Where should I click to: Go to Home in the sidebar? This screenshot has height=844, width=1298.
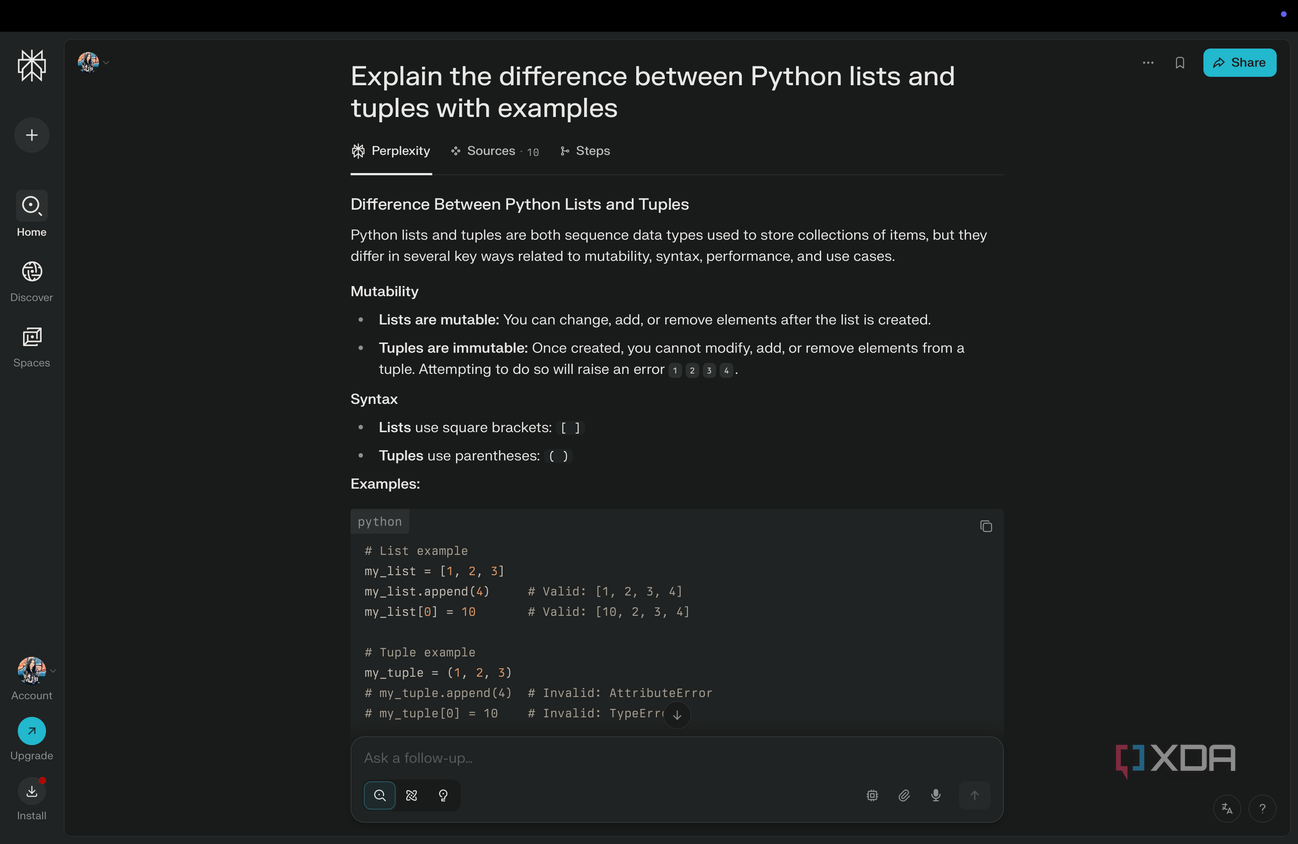[x=32, y=214]
